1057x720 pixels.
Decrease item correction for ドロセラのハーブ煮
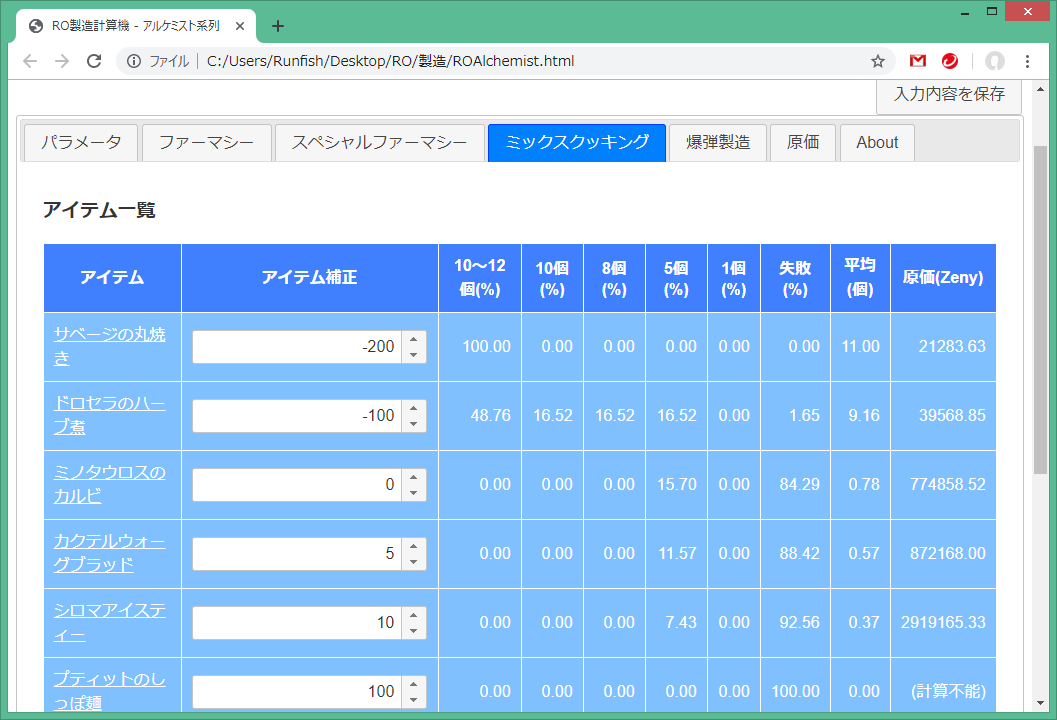tap(414, 423)
